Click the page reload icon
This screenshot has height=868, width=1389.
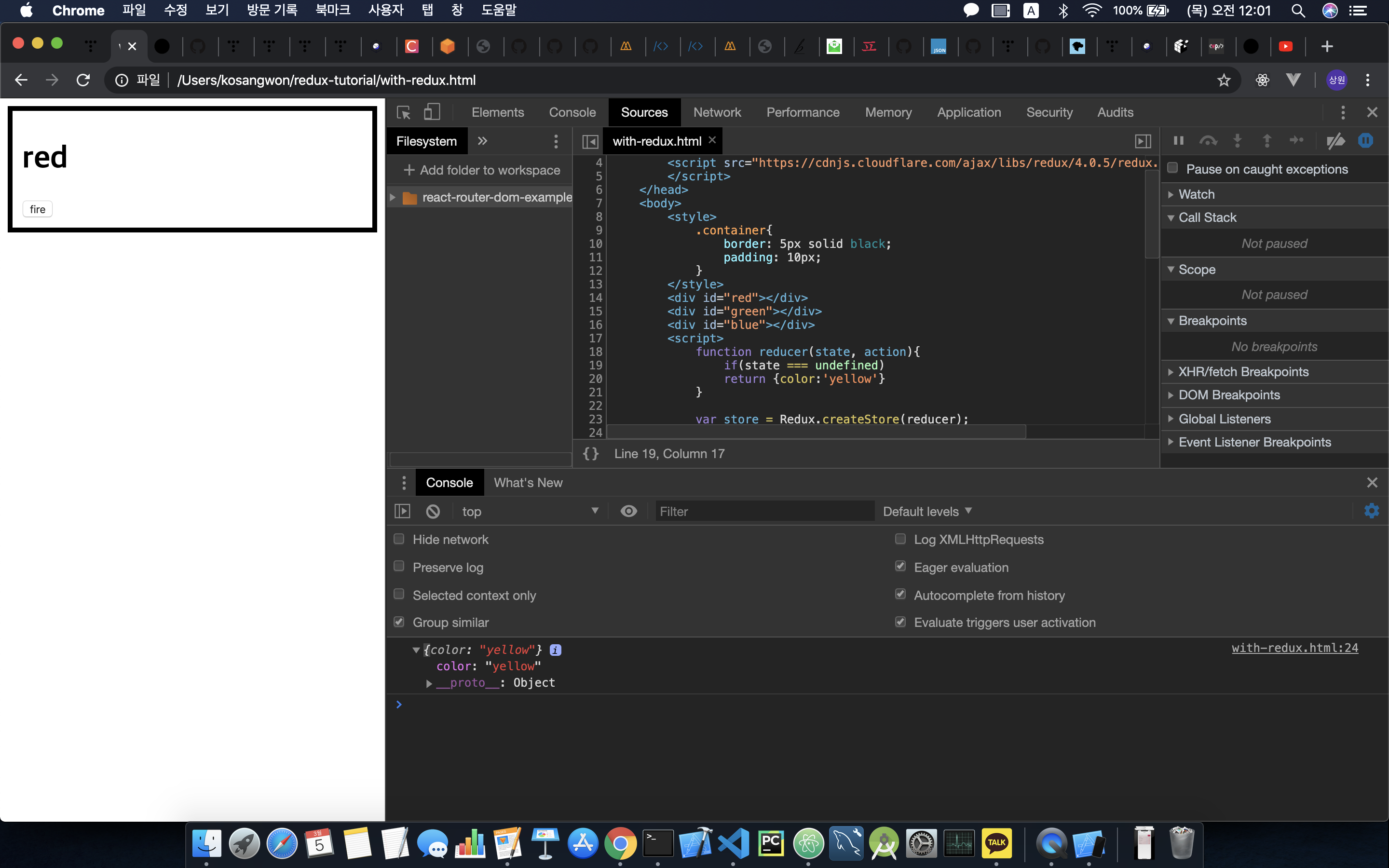pyautogui.click(x=83, y=81)
